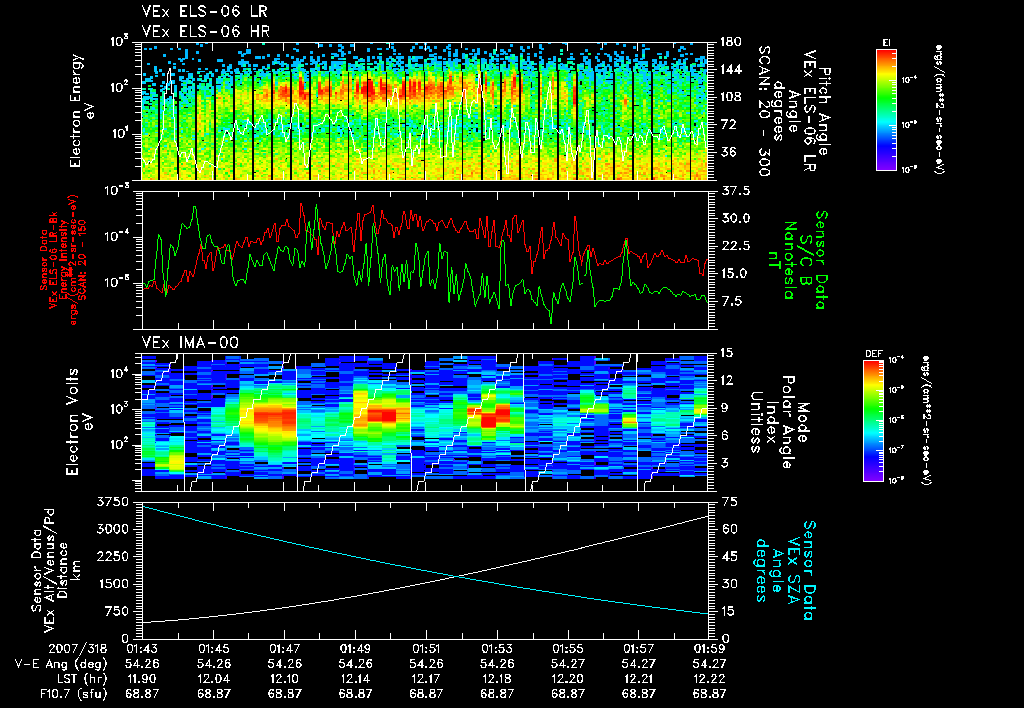This screenshot has width=1024, height=708.
Task: Click the LST value 12.10
Action: coord(284,679)
